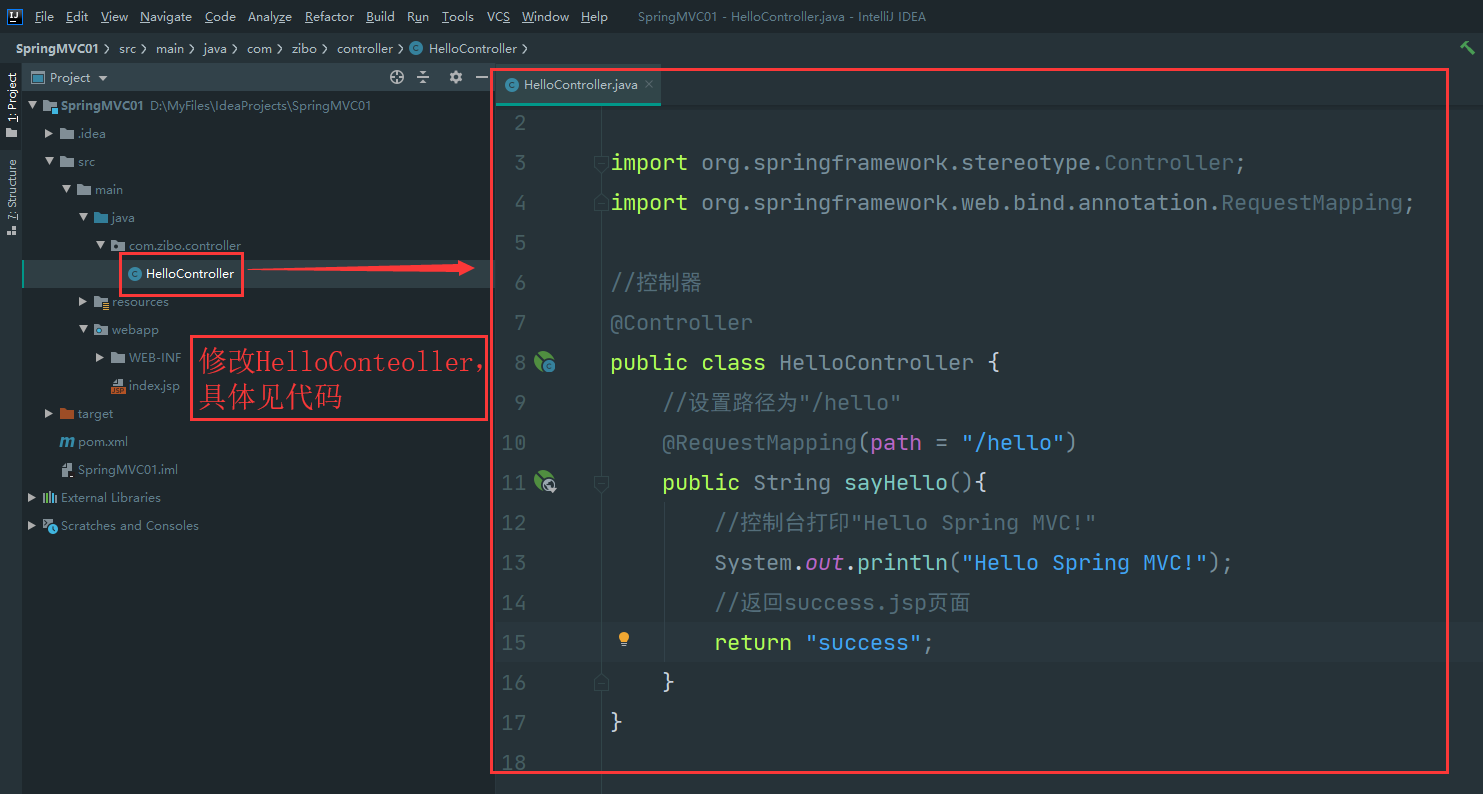Click the sayHello method name
Screen dimensions: 1483x794
pos(896,482)
